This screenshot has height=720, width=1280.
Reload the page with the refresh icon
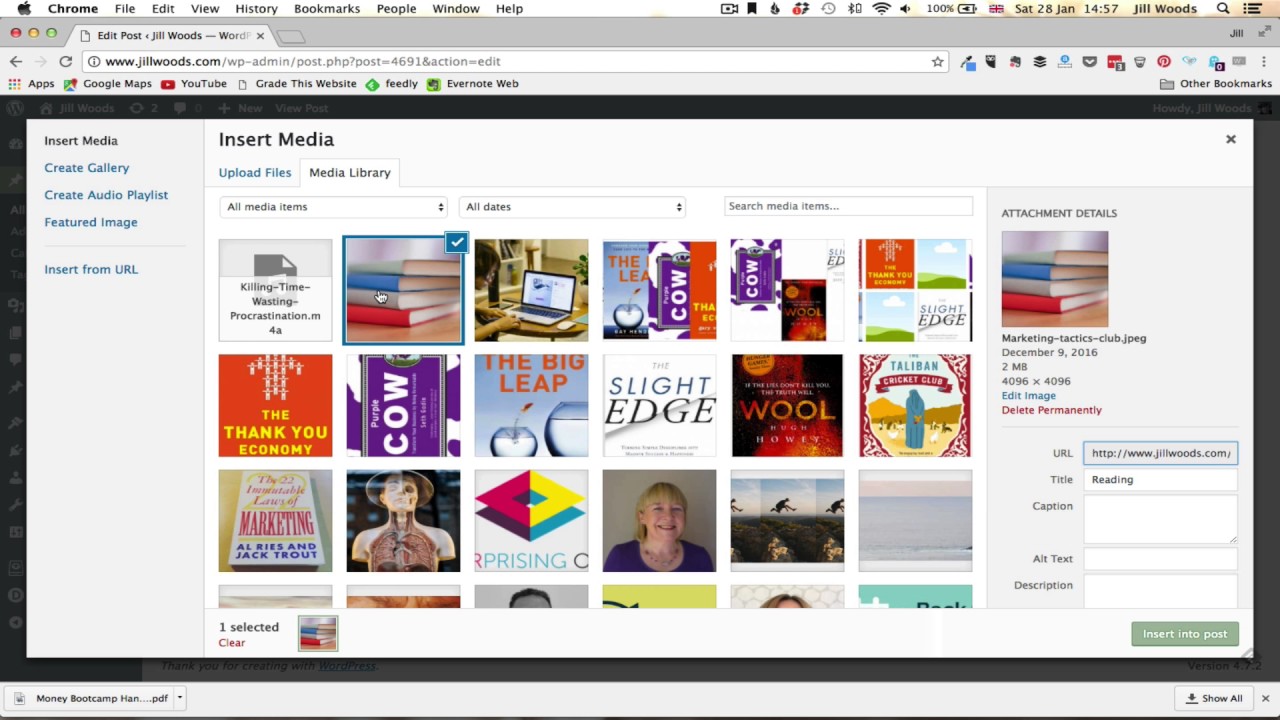click(x=65, y=61)
